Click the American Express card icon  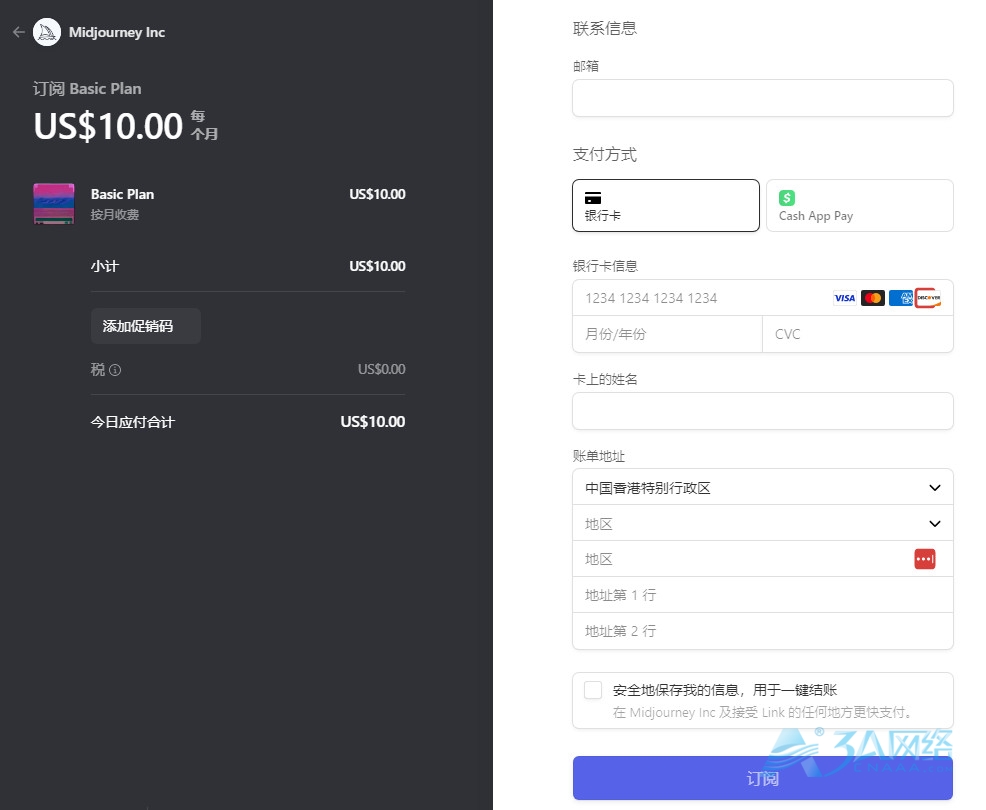pos(900,298)
